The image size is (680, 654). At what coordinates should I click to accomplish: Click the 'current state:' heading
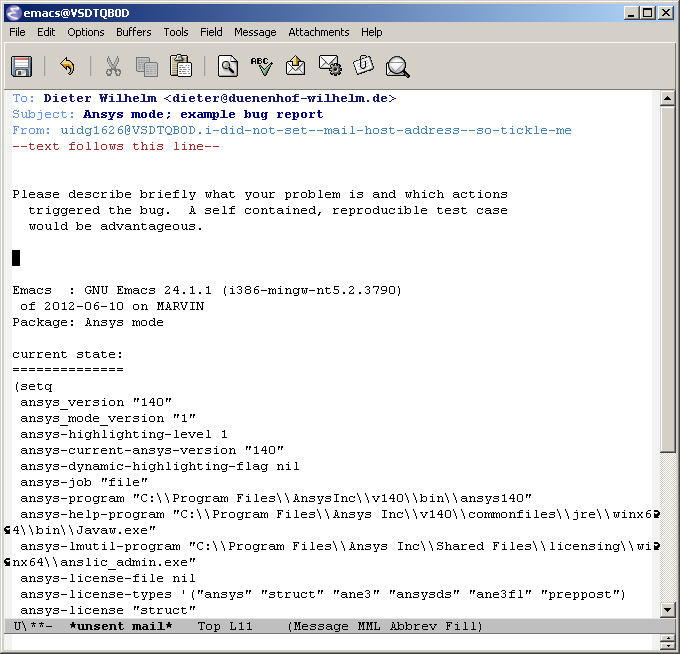(68, 354)
